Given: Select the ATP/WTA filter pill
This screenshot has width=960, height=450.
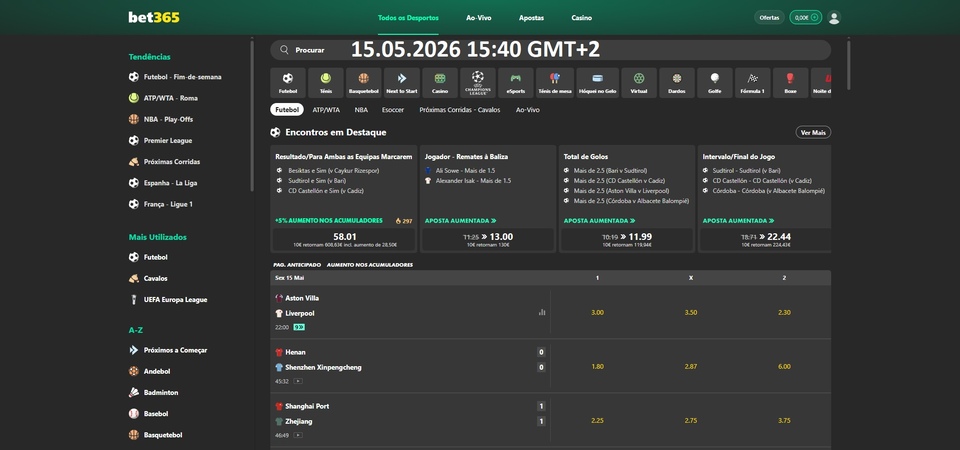Looking at the screenshot, I should 326,110.
